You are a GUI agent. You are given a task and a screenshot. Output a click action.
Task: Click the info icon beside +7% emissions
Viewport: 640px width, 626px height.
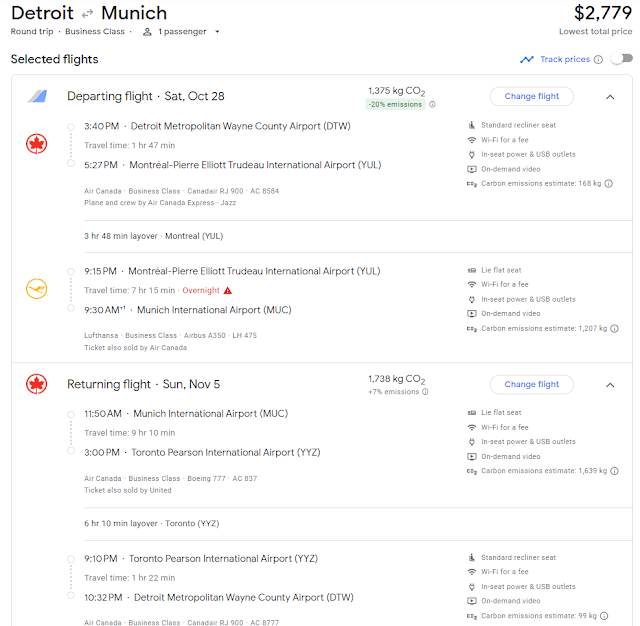point(425,392)
